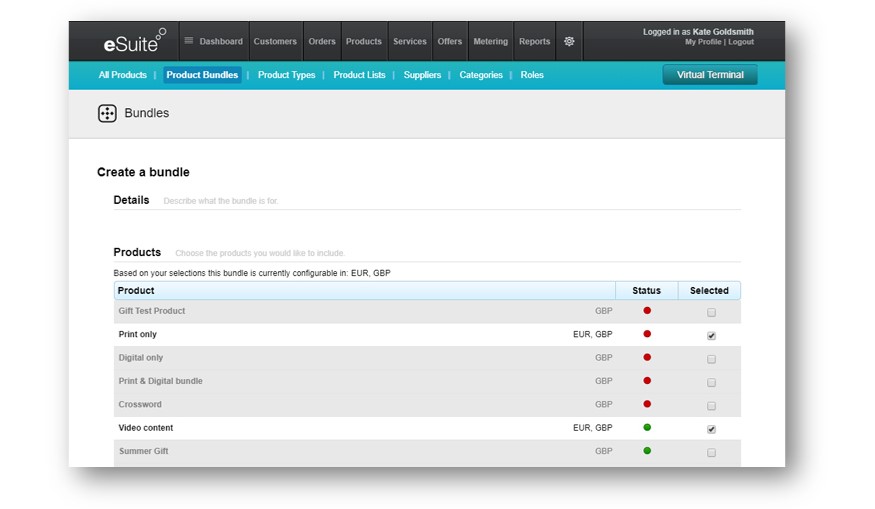Uncheck the Video content checkbox
The height and width of the screenshot is (509, 875).
711,429
